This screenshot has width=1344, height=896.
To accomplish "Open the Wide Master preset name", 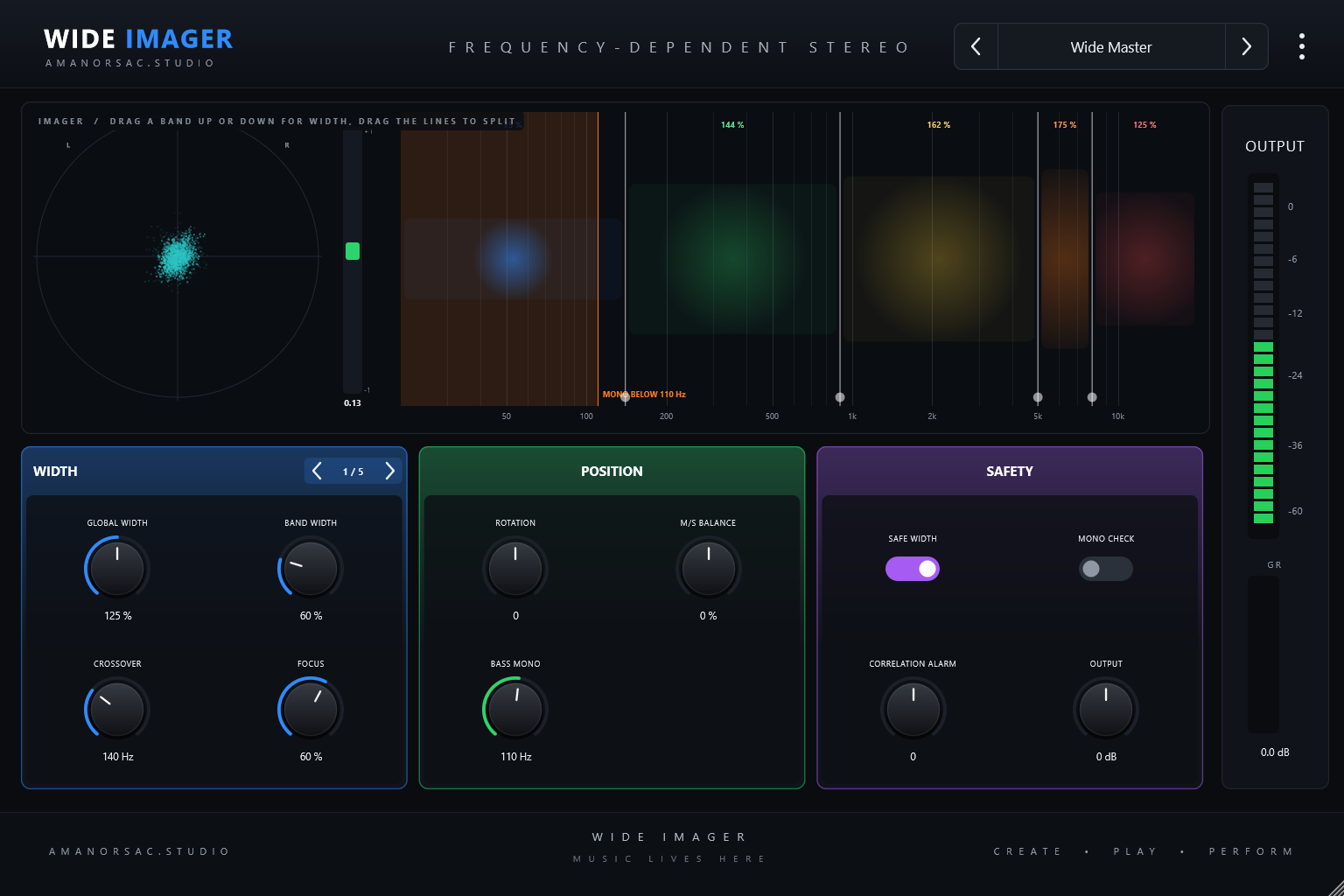I will [x=1111, y=46].
